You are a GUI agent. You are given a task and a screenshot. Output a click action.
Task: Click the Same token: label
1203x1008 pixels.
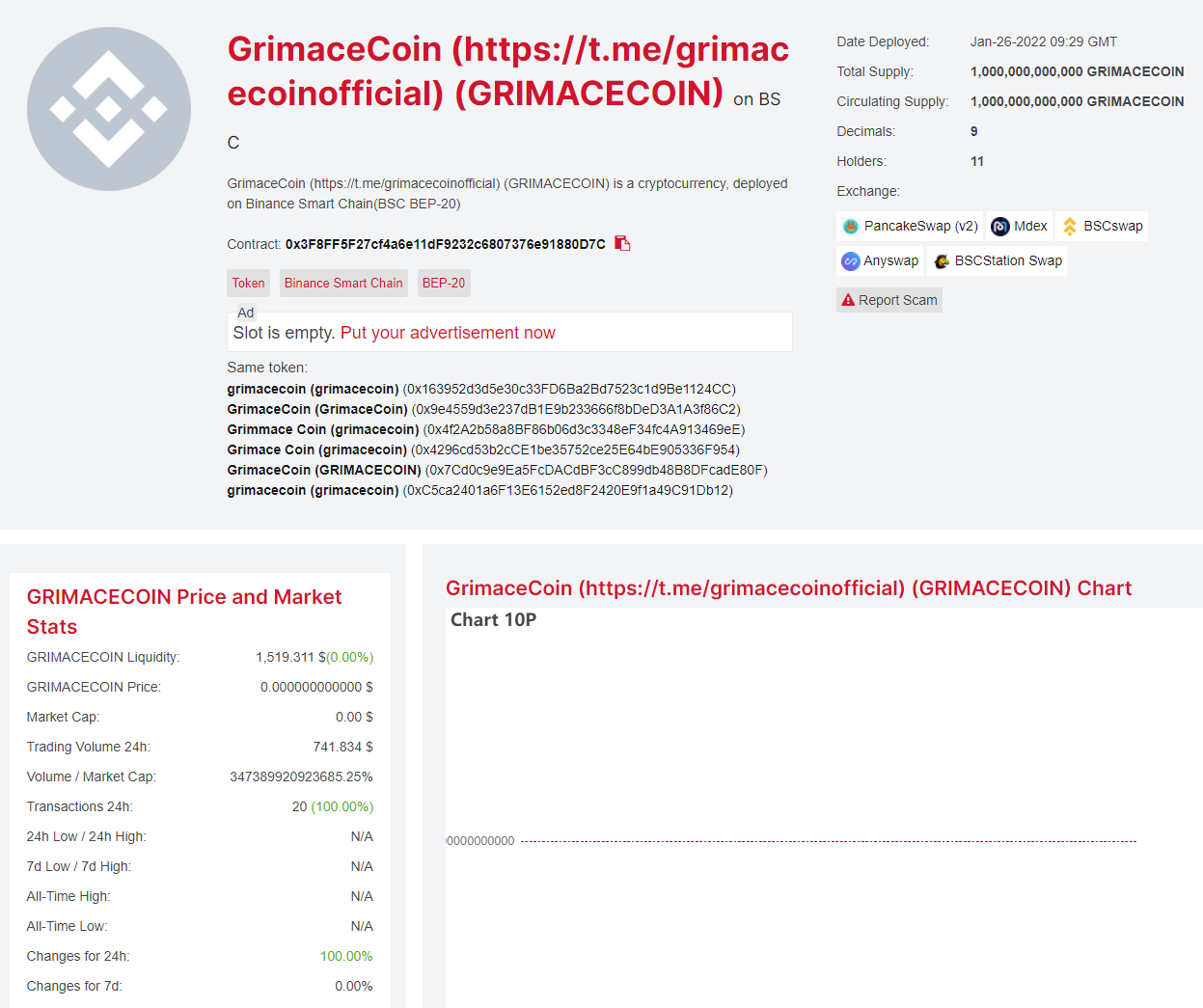pos(267,368)
